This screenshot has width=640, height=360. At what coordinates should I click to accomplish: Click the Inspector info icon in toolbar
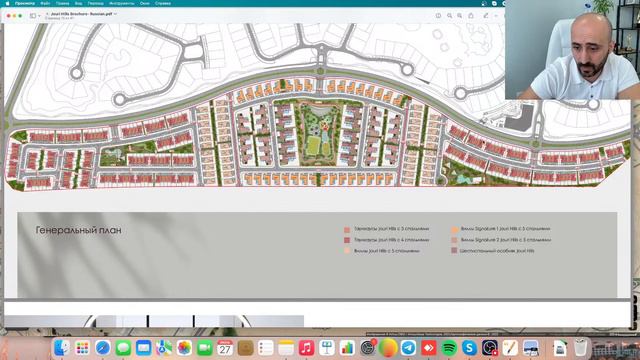(x=438, y=16)
